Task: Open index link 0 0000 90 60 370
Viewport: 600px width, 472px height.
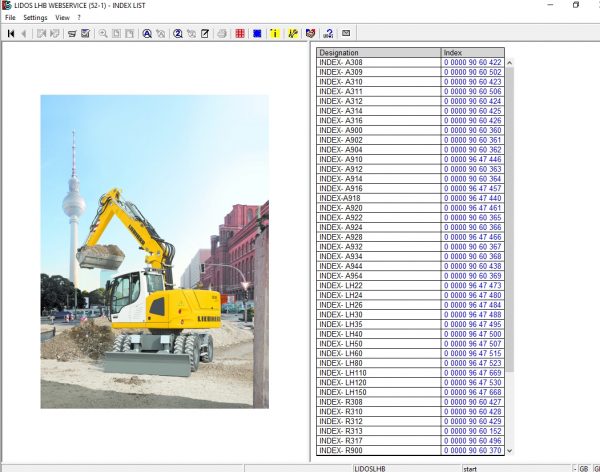Action: click(x=473, y=451)
